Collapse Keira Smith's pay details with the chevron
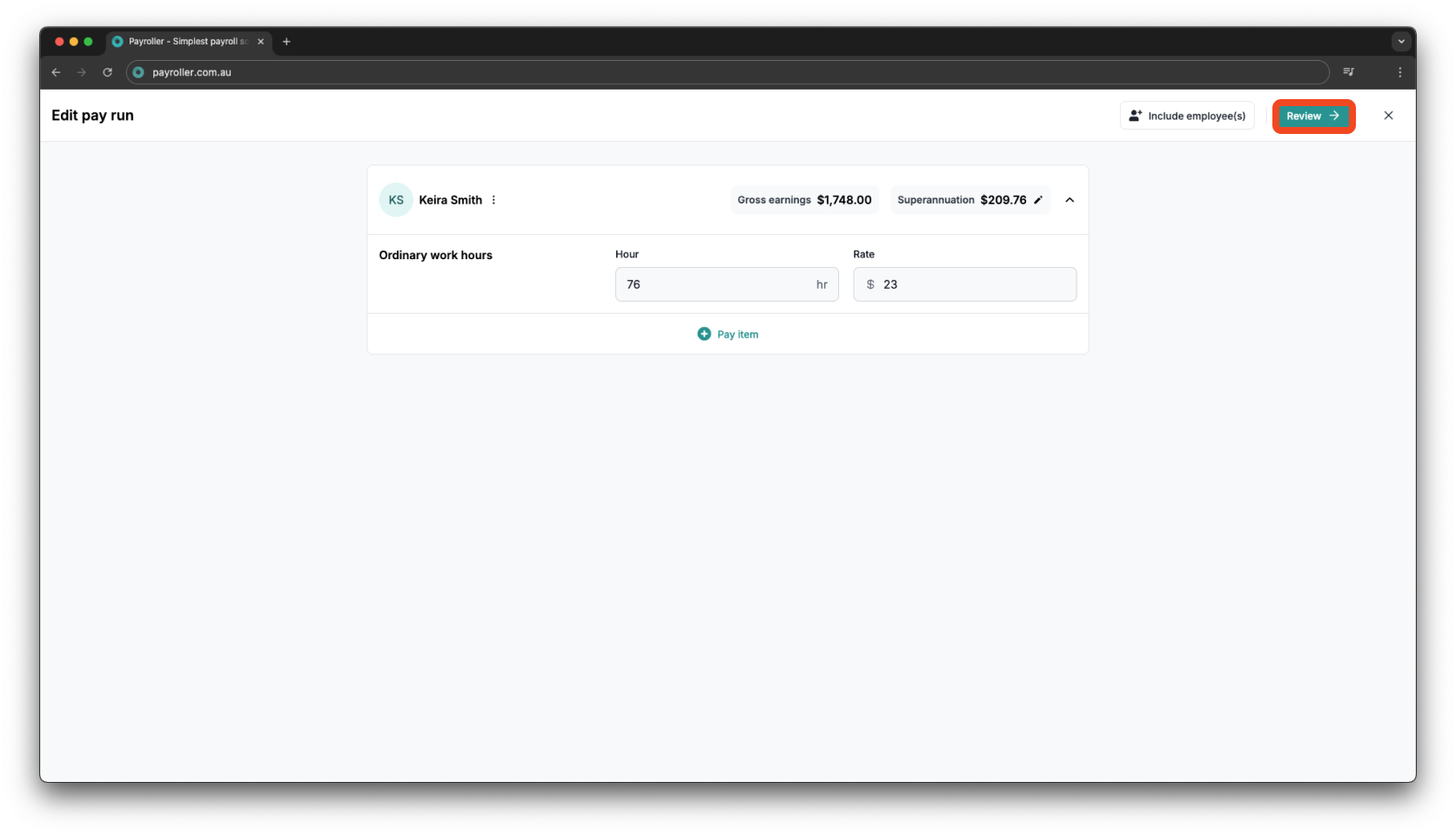The height and width of the screenshot is (835, 1456). coord(1070,199)
